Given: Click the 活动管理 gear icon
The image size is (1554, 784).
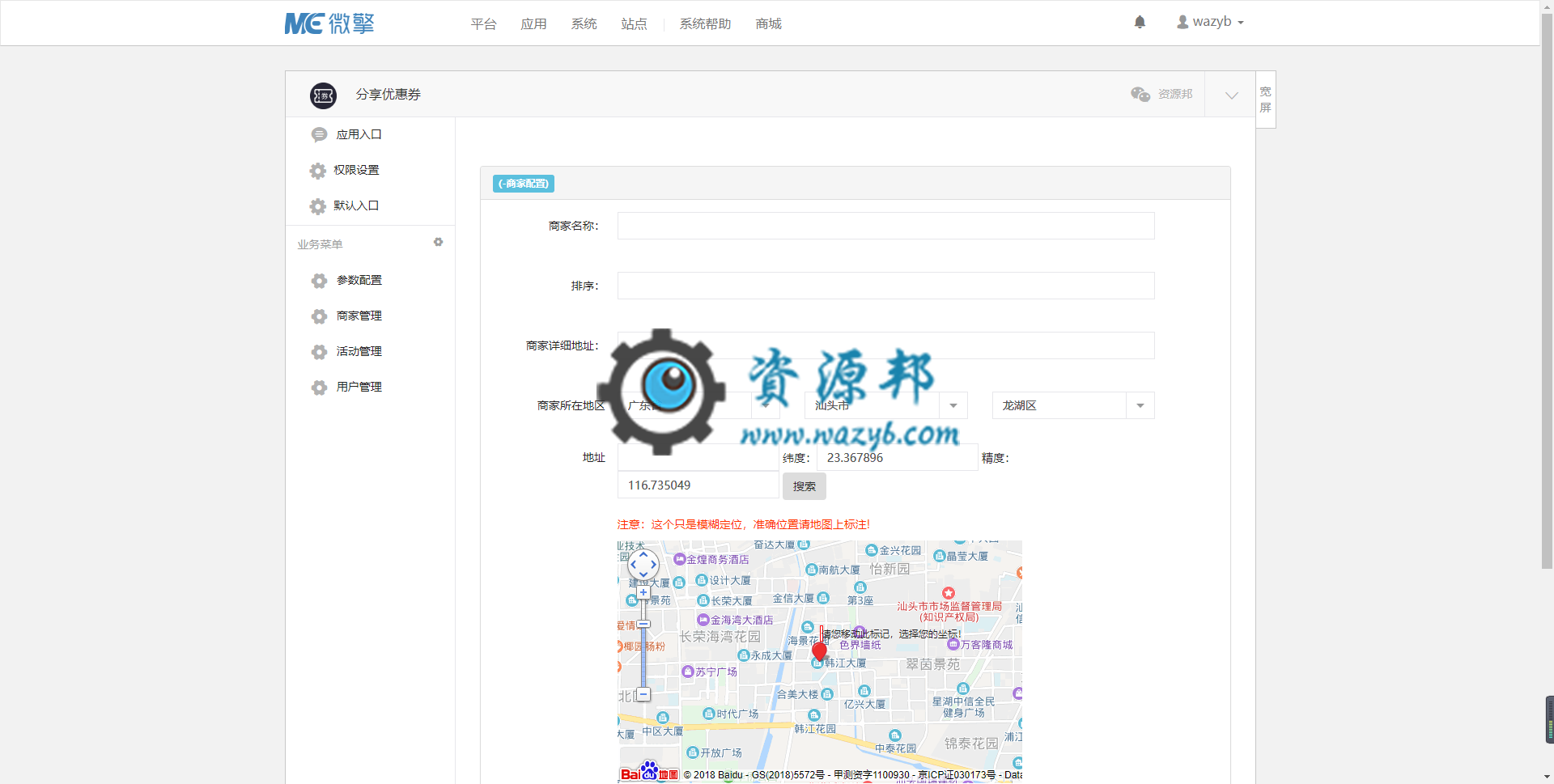Looking at the screenshot, I should [x=320, y=352].
